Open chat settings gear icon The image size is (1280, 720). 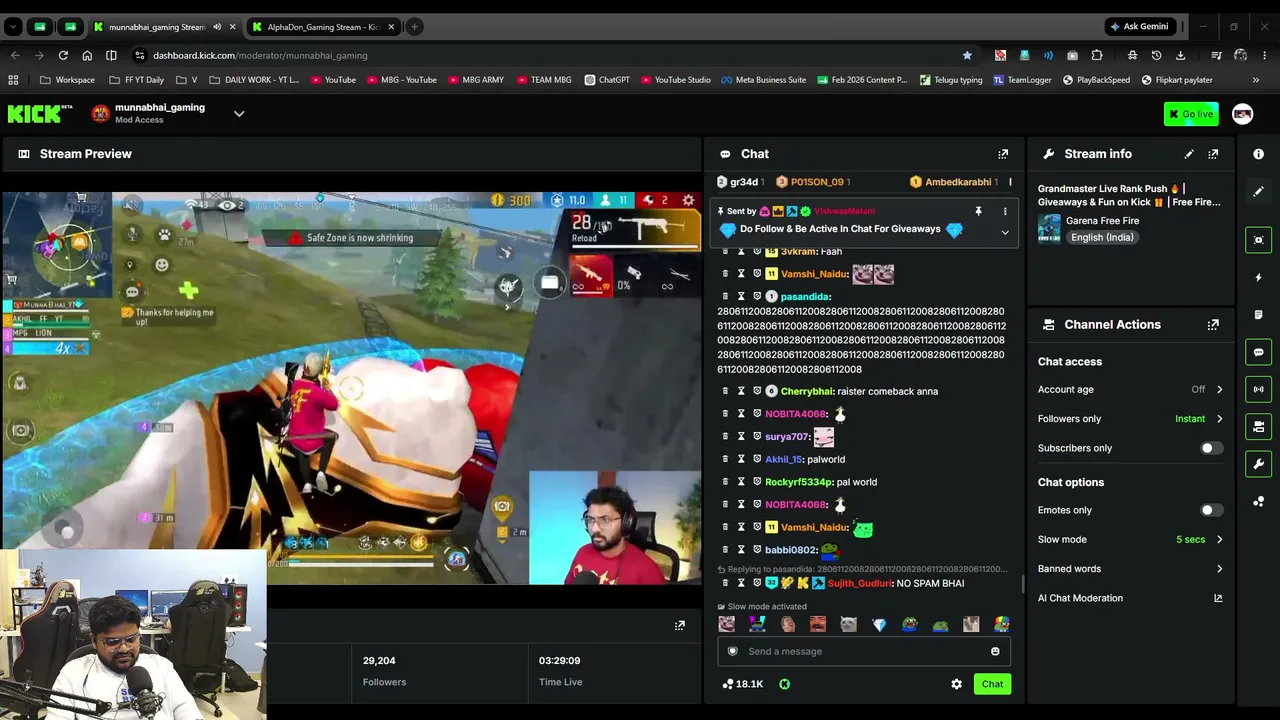coord(956,684)
